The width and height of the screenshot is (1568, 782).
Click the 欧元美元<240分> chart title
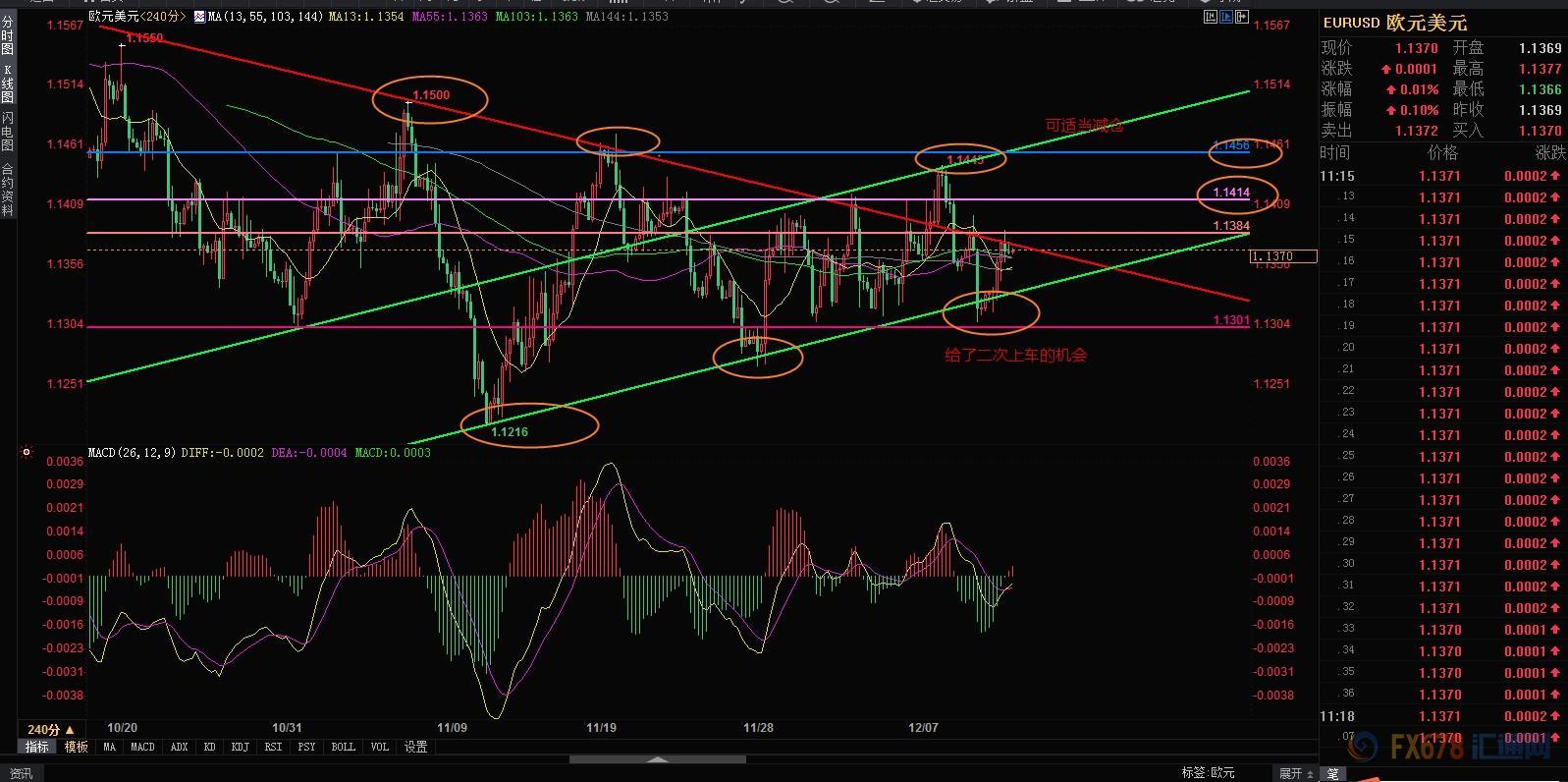tap(136, 17)
